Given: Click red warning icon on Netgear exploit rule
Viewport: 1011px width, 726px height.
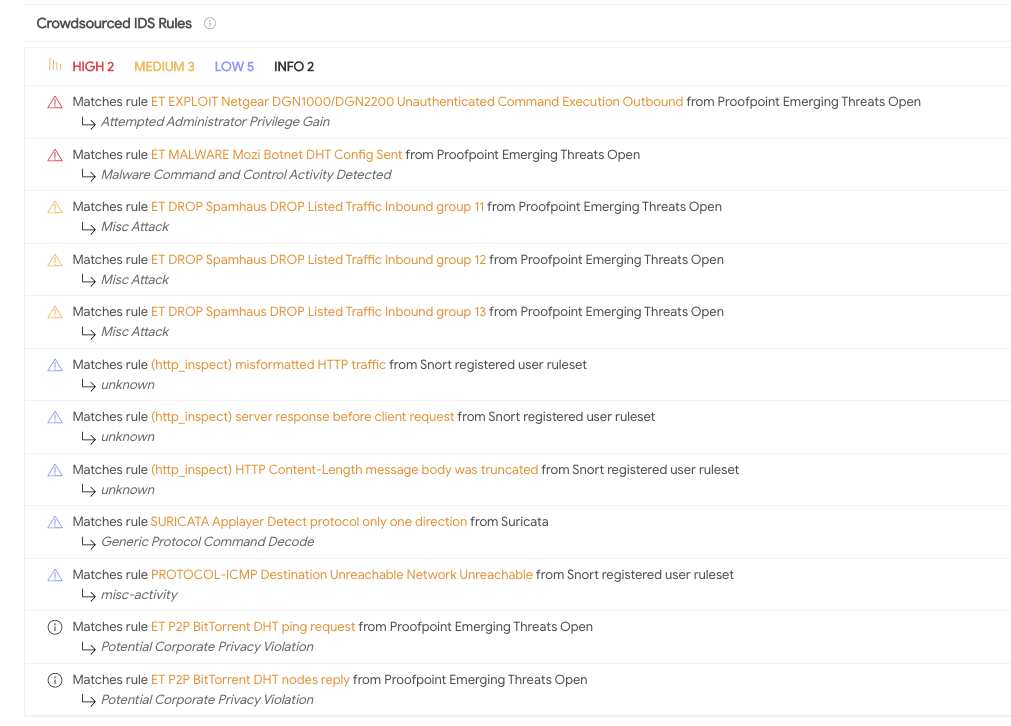Looking at the screenshot, I should pyautogui.click(x=55, y=102).
